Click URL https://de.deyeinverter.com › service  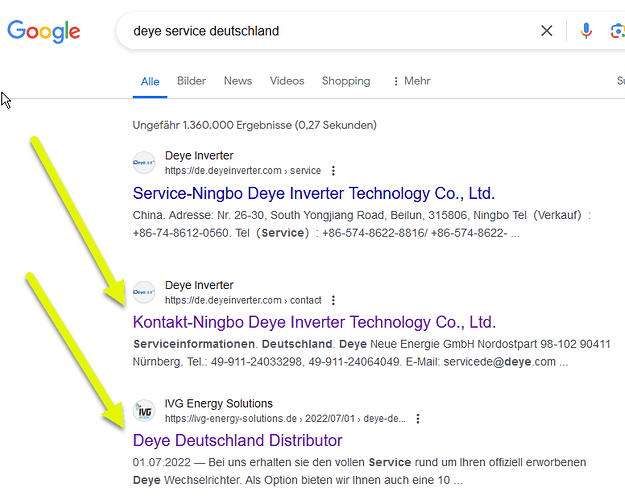click(243, 171)
